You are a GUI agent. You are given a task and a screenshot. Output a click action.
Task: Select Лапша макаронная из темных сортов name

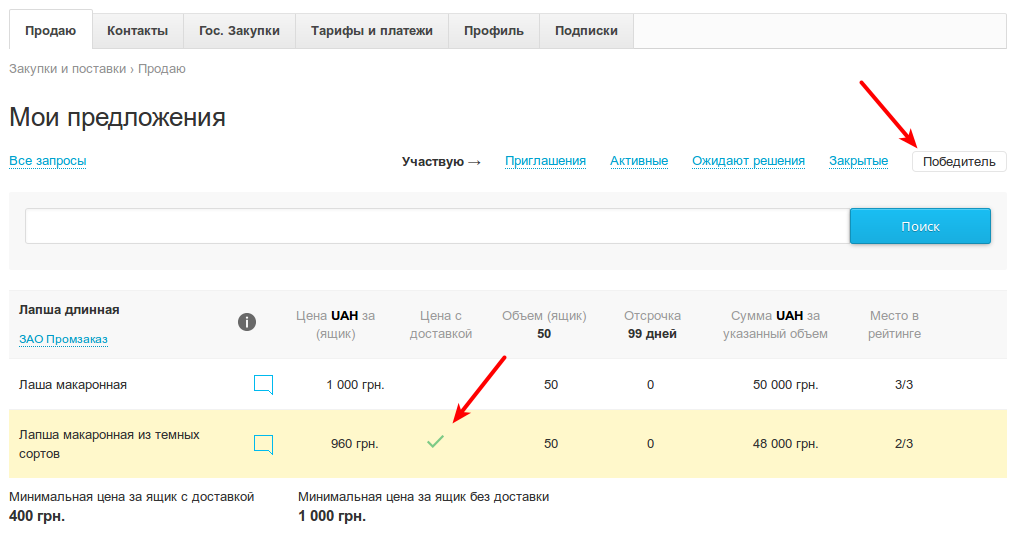[x=109, y=444]
